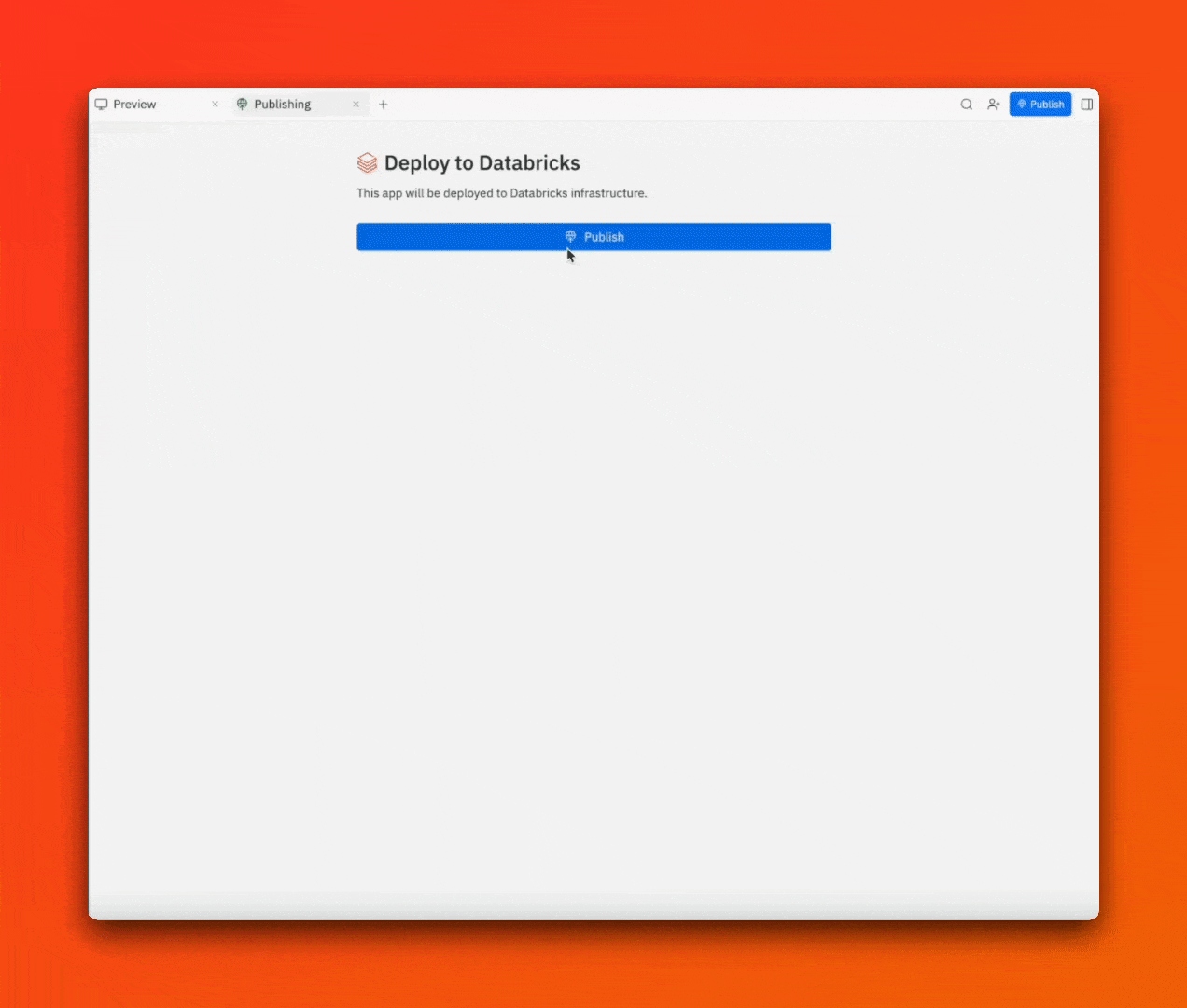Click the globe icon on the Publishing tab
This screenshot has height=1008, width=1187.
coord(242,104)
